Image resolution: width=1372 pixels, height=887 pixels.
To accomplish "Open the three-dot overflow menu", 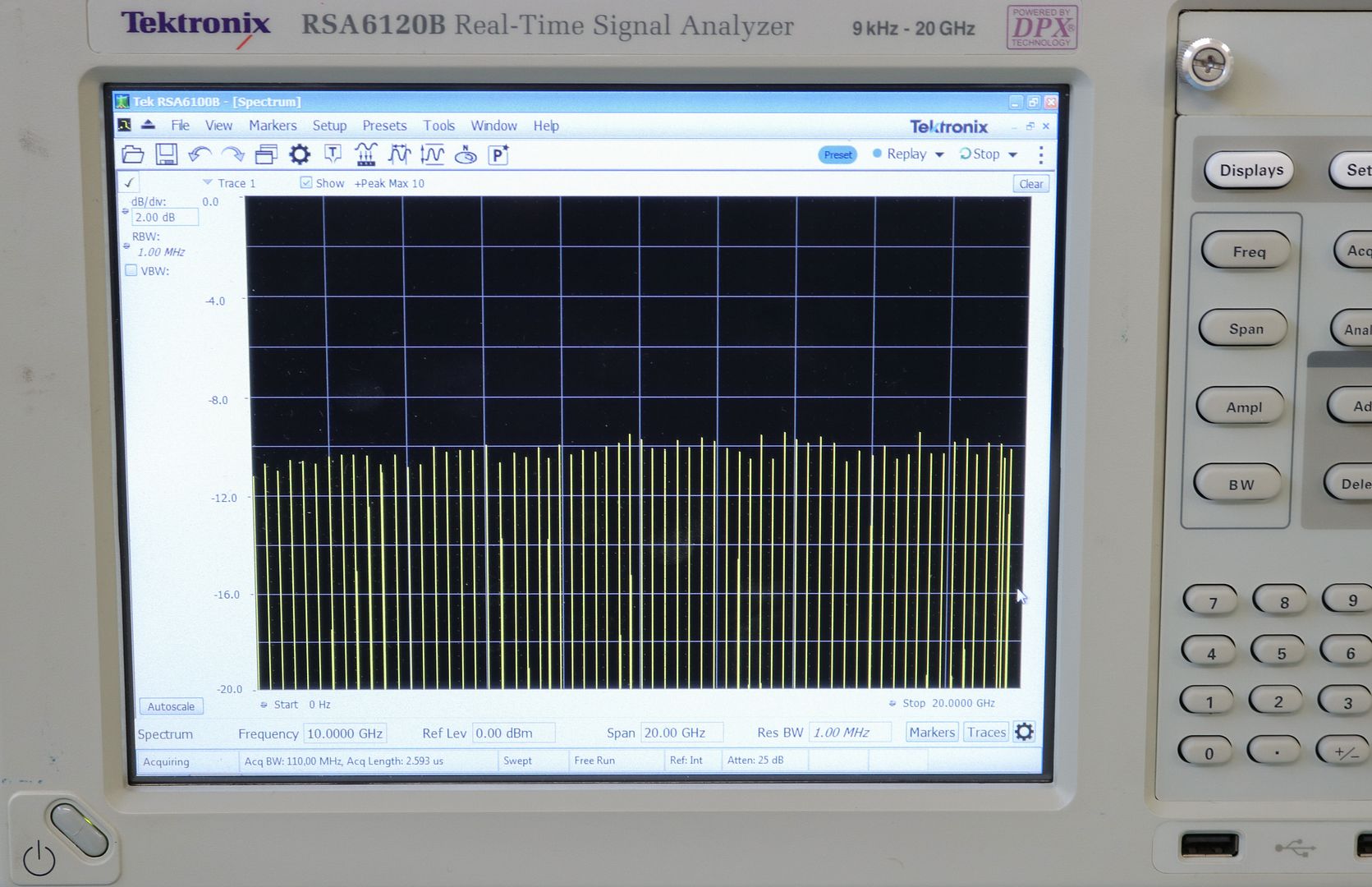I will (1041, 154).
